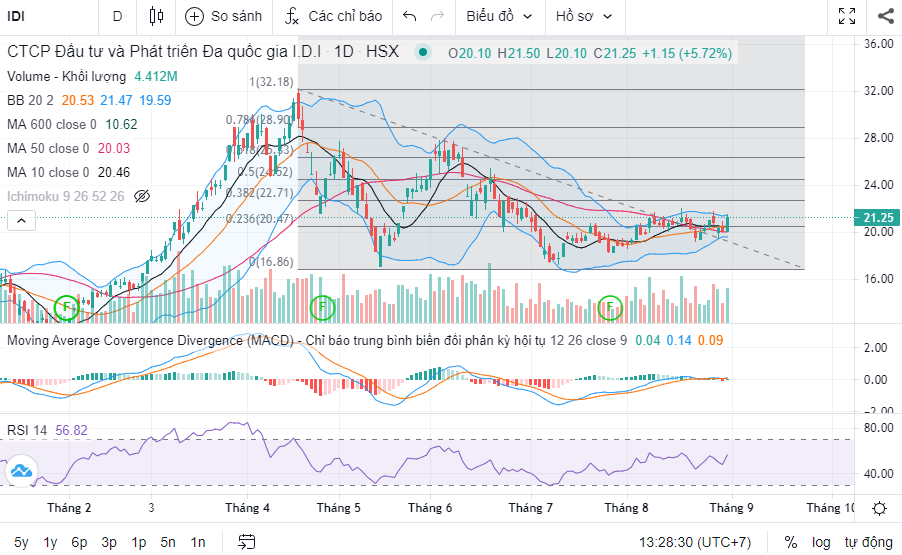902x555 pixels.
Task: Click the redo arrow in toolbar
Action: [x=437, y=16]
